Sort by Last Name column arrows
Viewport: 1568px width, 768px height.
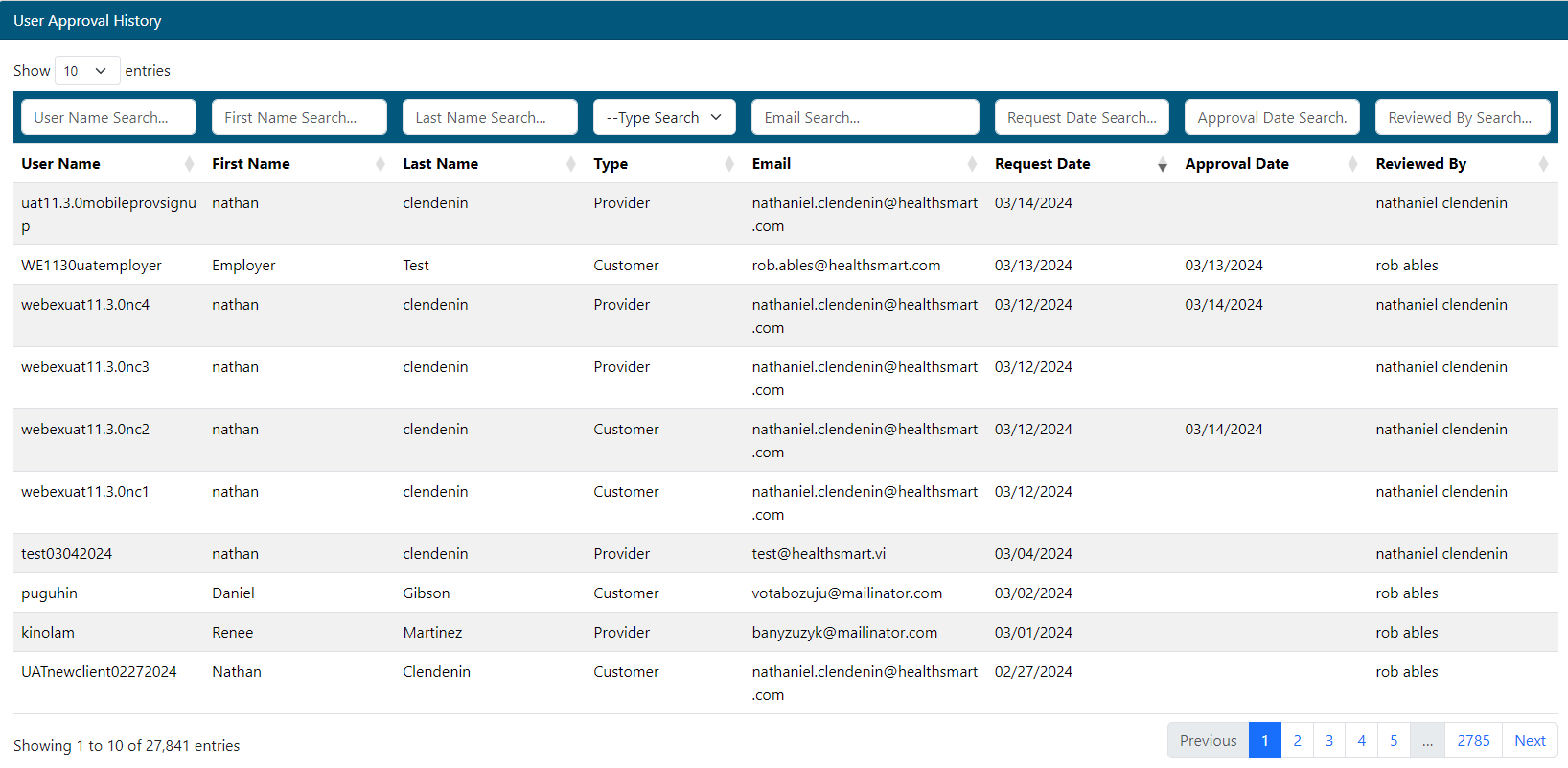571,164
